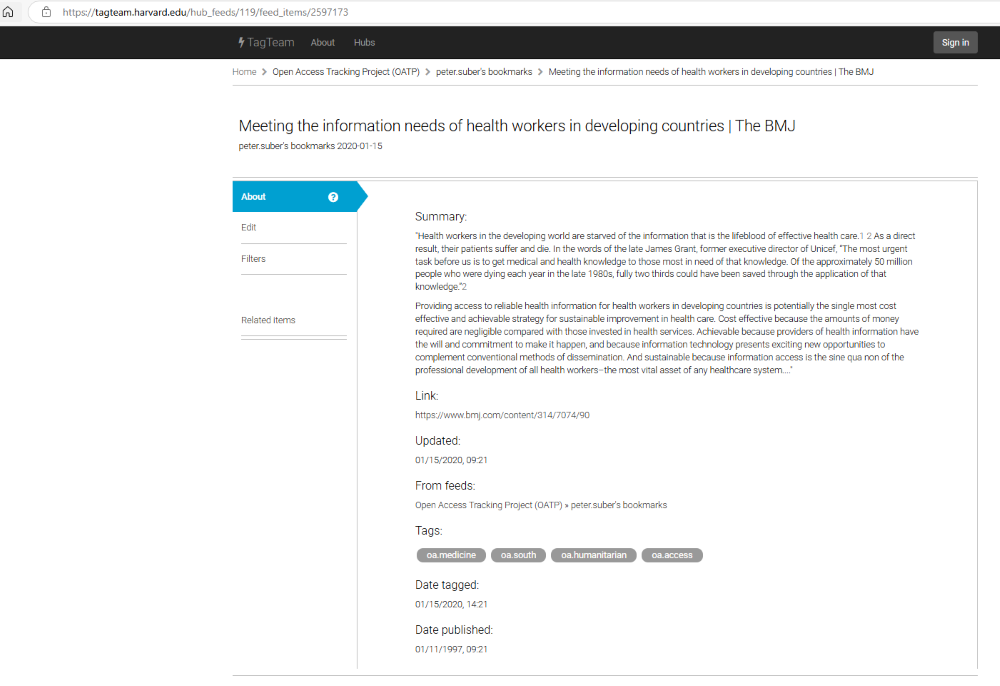
Task: Click footnote reference 1 in the summary
Action: pyautogui.click(x=862, y=236)
